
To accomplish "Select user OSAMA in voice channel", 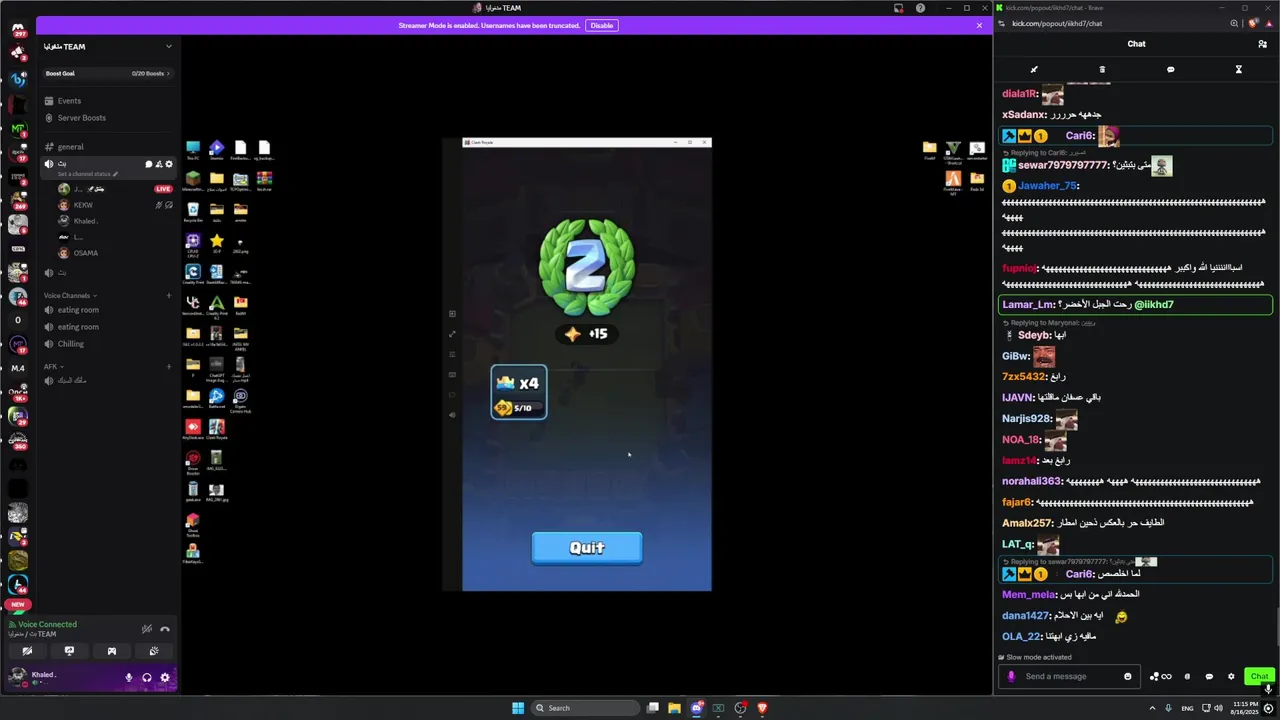I will (x=85, y=253).
